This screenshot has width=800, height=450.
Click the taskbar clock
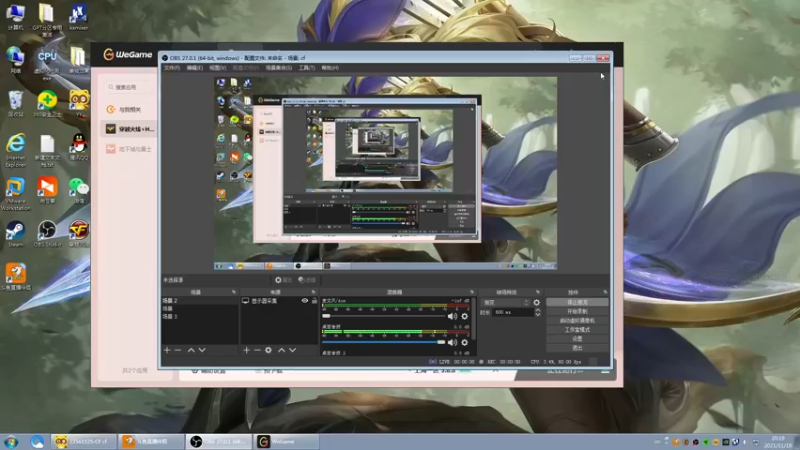click(x=779, y=442)
